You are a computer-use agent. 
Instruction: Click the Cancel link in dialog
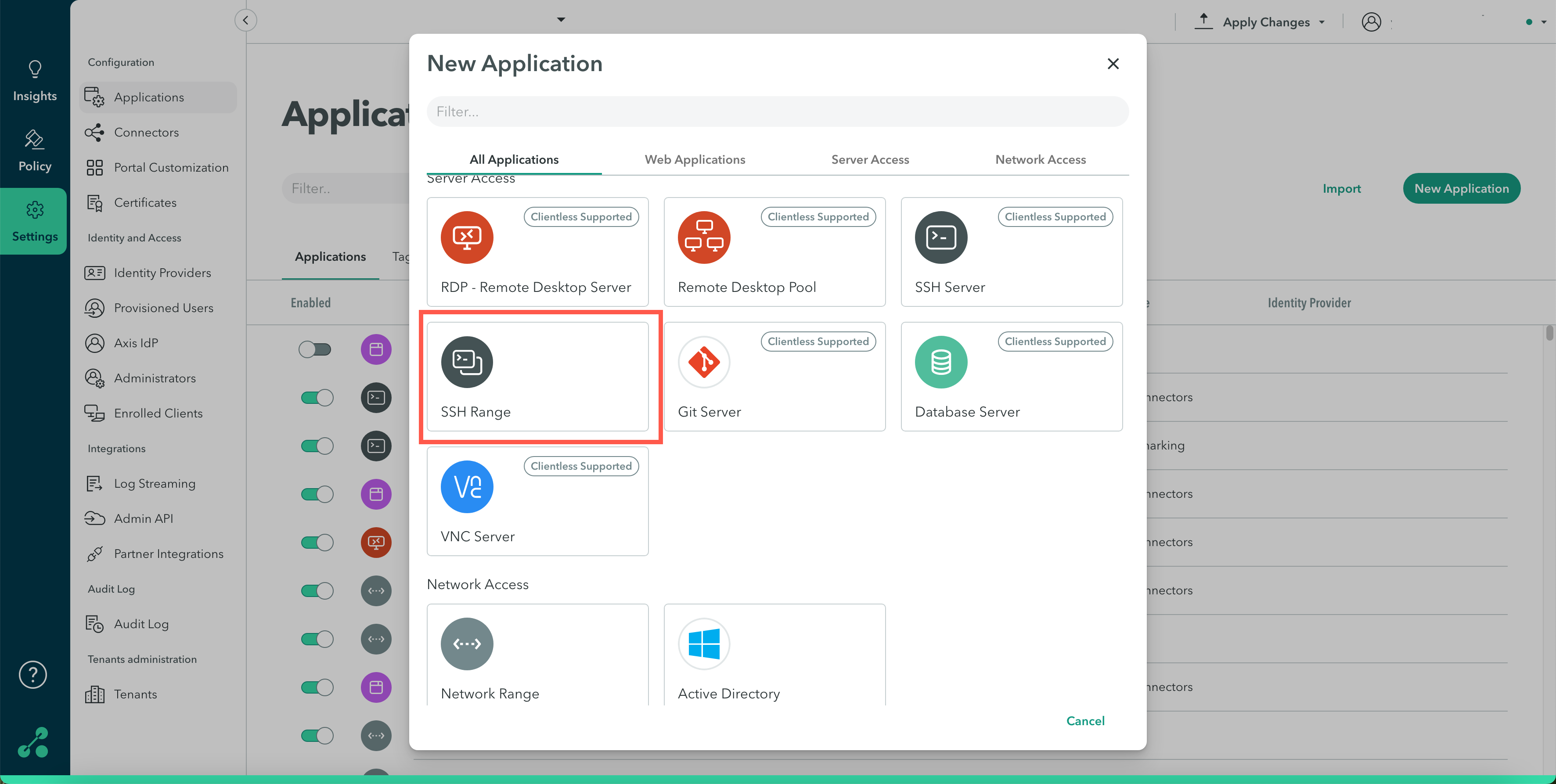(1085, 721)
